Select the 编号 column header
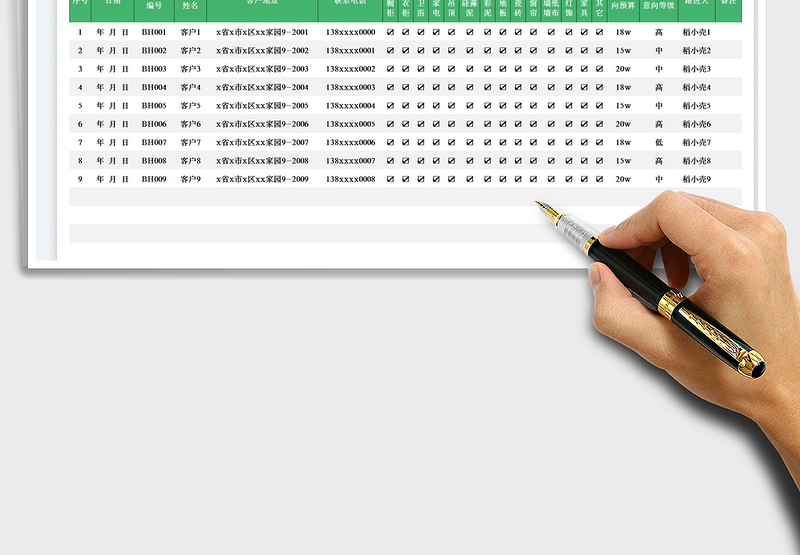This screenshot has height=555, width=800. 154,6
